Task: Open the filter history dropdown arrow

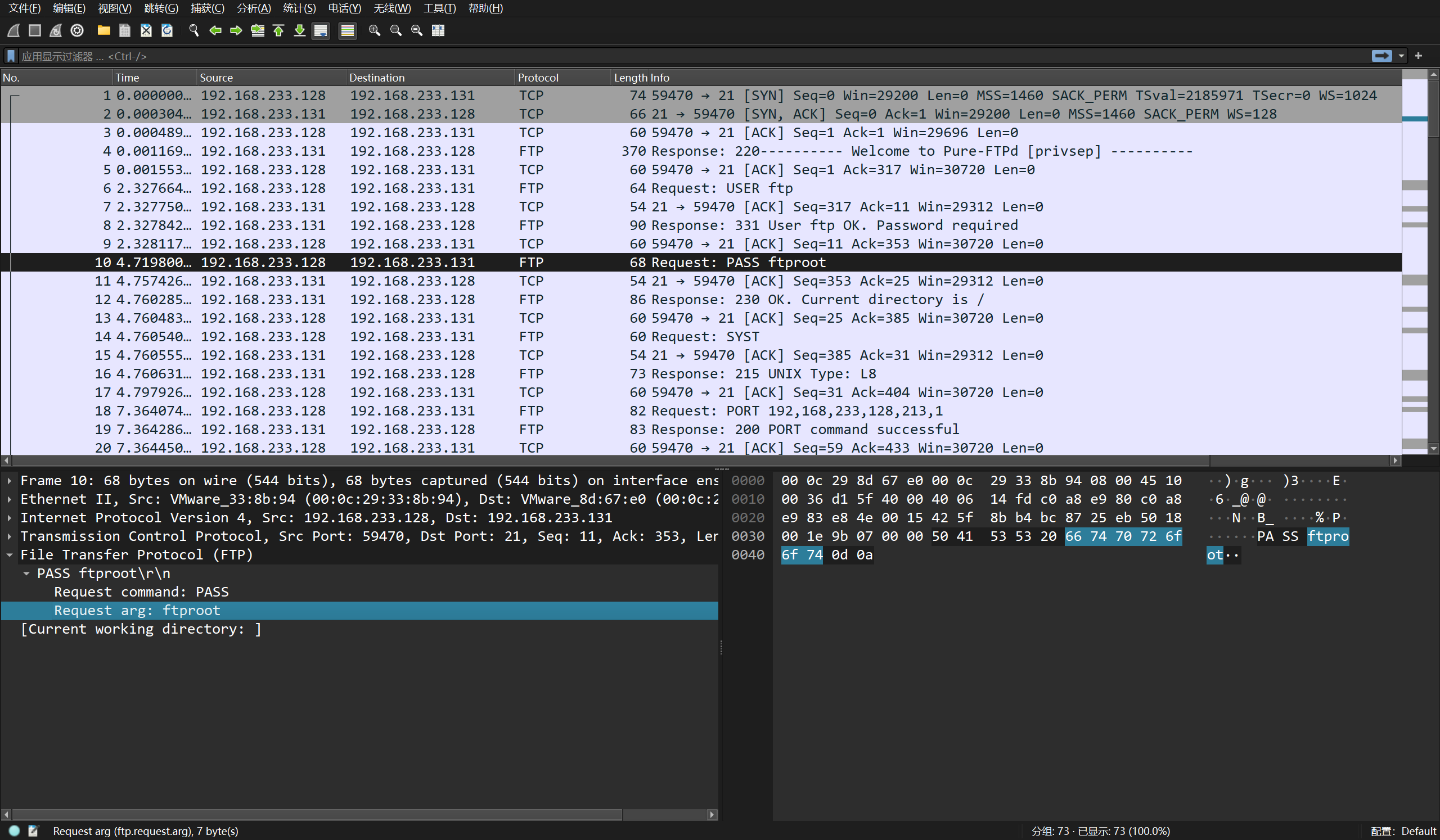Action: point(1401,56)
